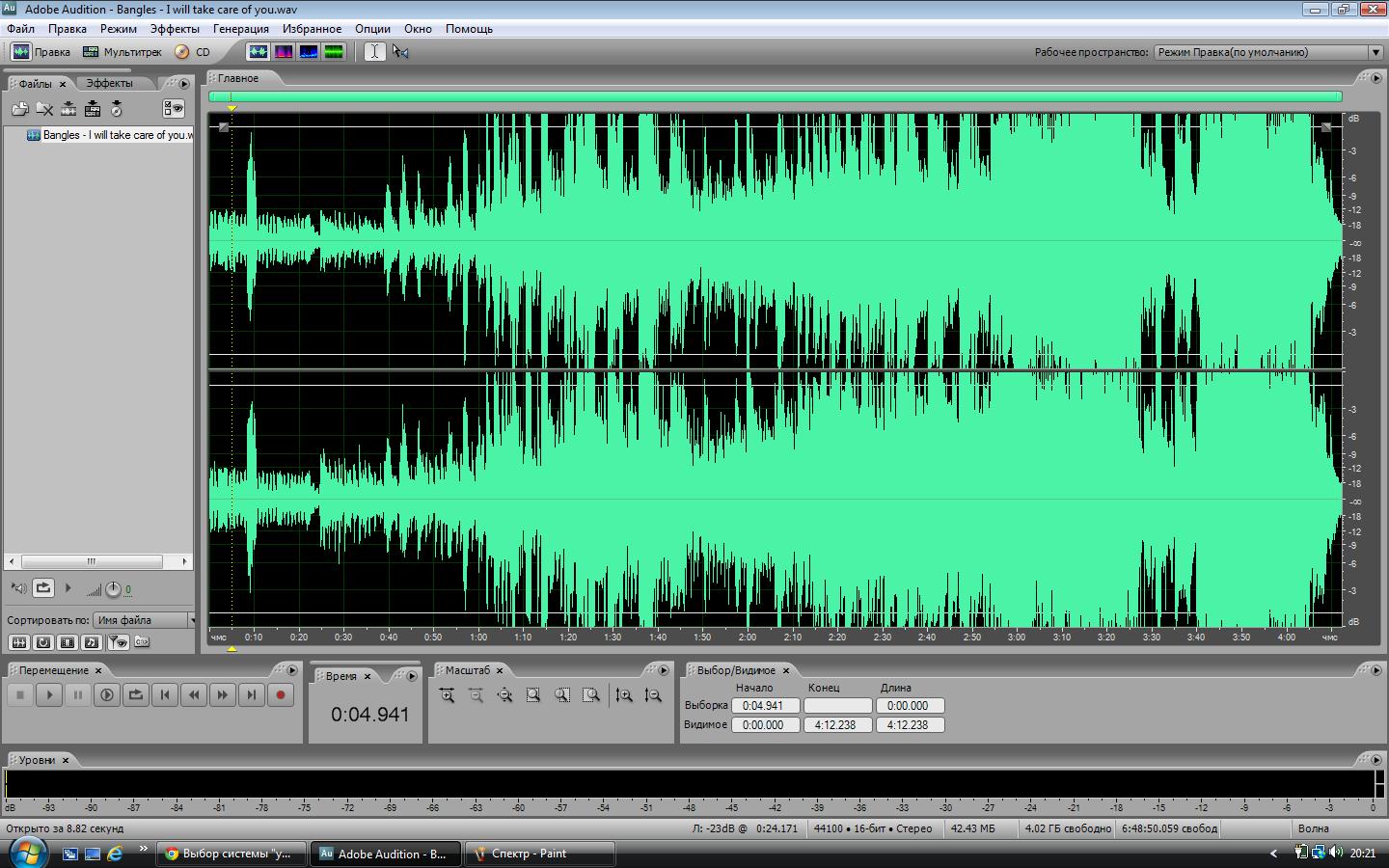1389x868 pixels.
Task: Zoom out horizontally icon
Action: [476, 695]
